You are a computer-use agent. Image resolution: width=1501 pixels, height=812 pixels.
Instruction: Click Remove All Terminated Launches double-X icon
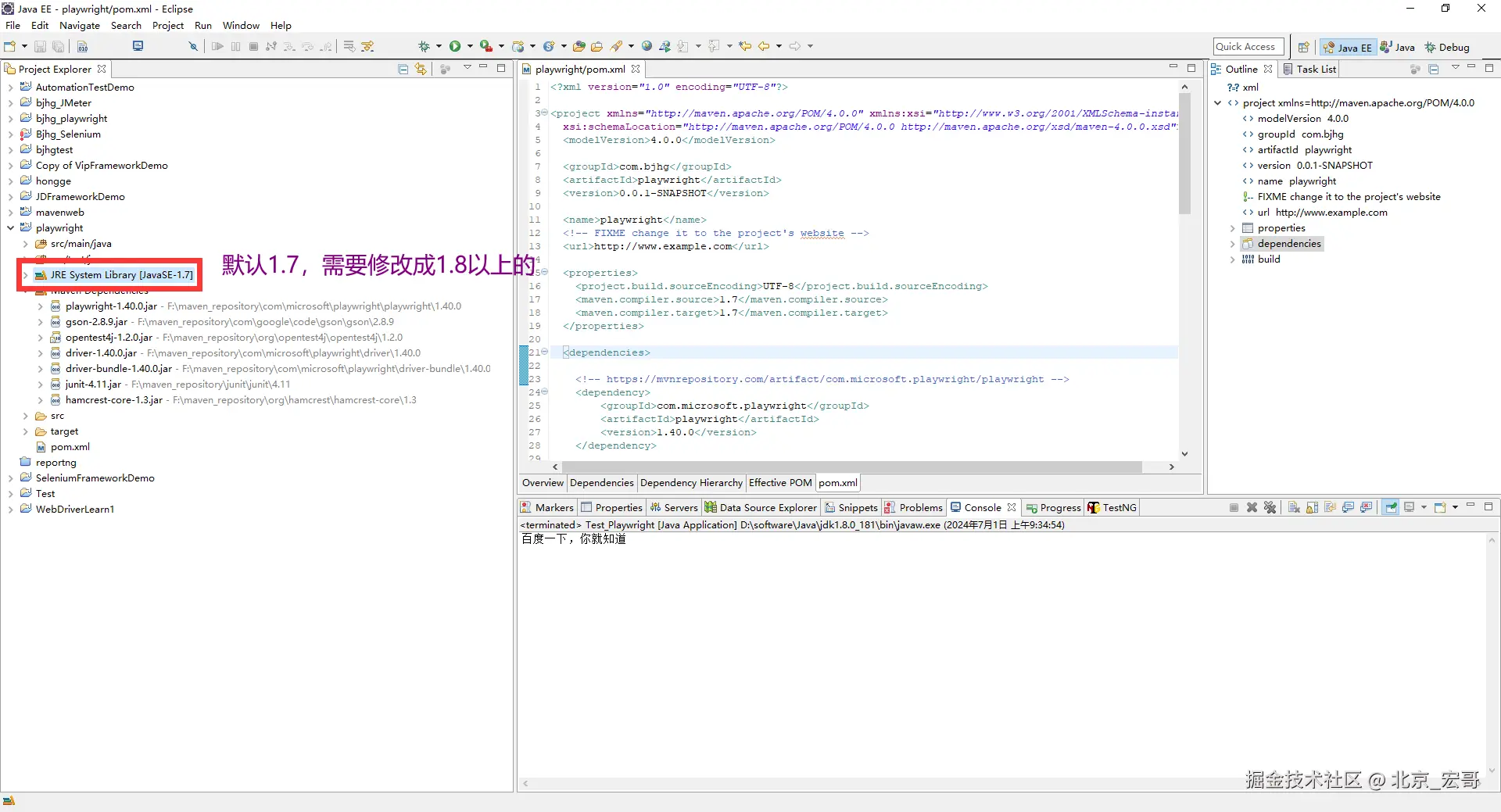point(1270,507)
